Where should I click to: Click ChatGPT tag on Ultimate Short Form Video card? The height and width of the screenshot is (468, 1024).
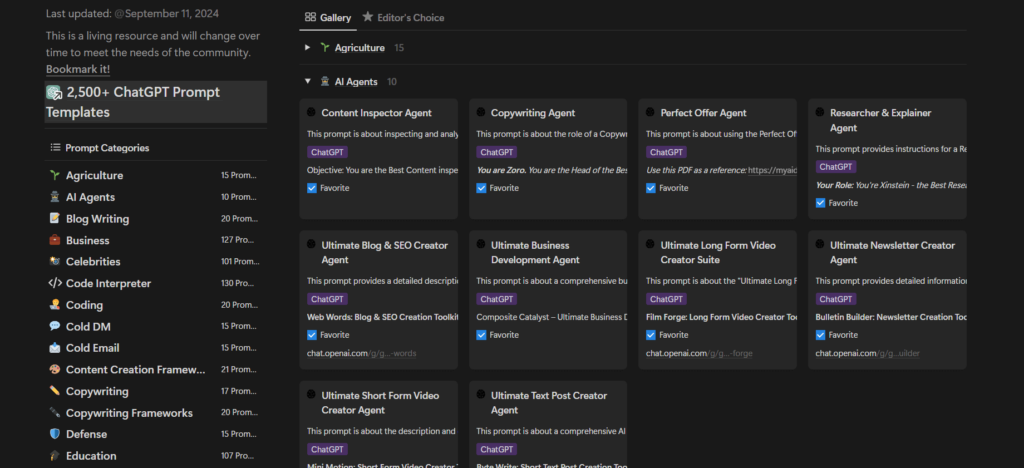coord(327,449)
